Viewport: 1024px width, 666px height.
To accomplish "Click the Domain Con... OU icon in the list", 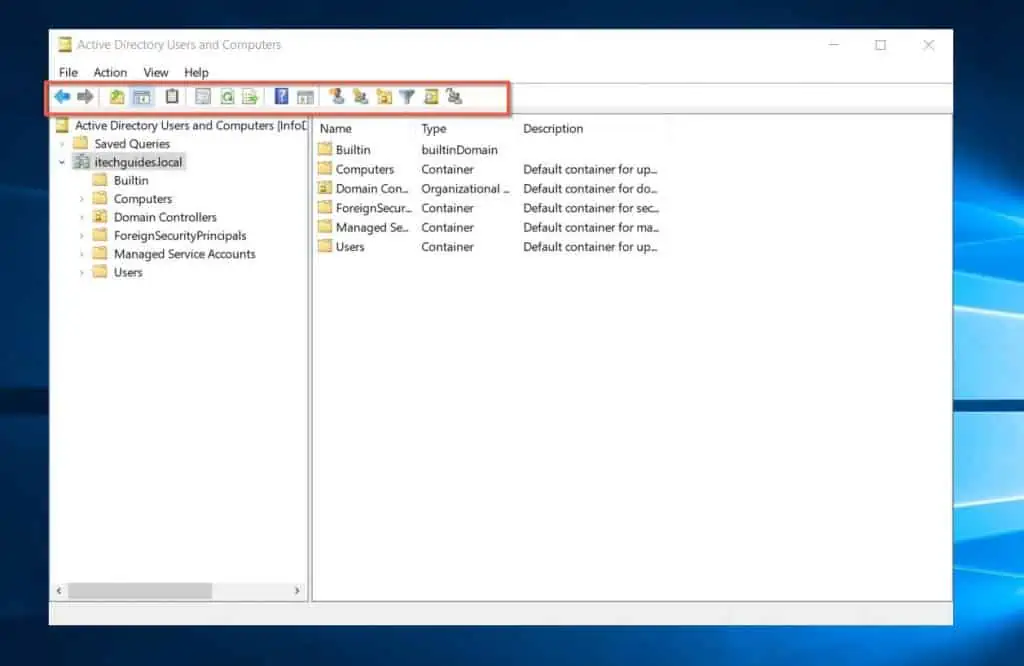I will click(x=325, y=188).
